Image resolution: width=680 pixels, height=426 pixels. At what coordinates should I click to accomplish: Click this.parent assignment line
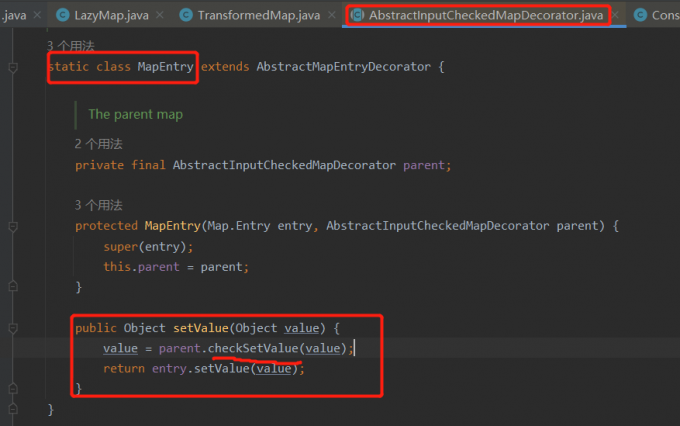176,267
